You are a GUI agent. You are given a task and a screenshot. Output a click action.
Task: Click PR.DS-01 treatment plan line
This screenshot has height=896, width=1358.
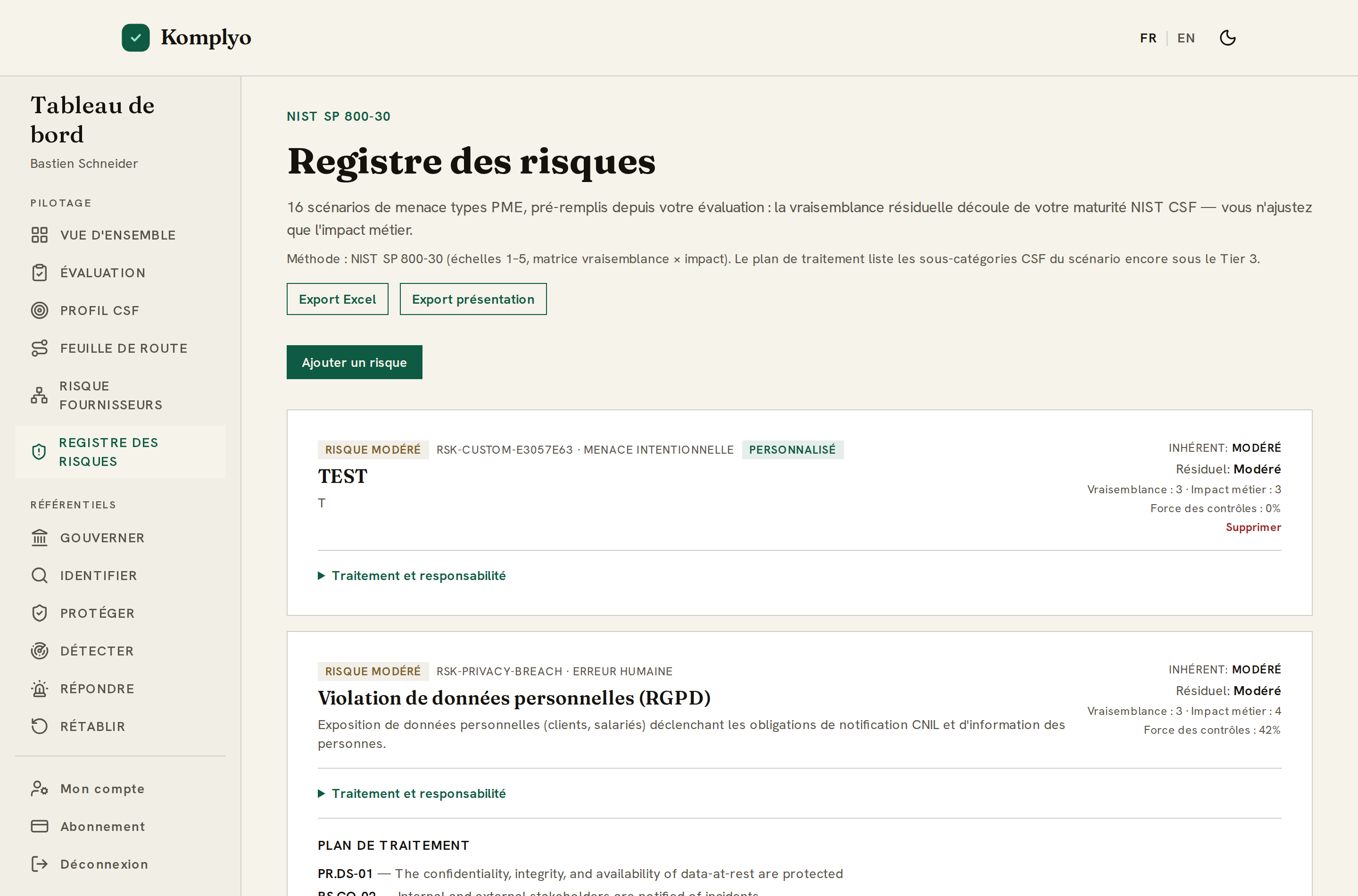pyautogui.click(x=580, y=873)
